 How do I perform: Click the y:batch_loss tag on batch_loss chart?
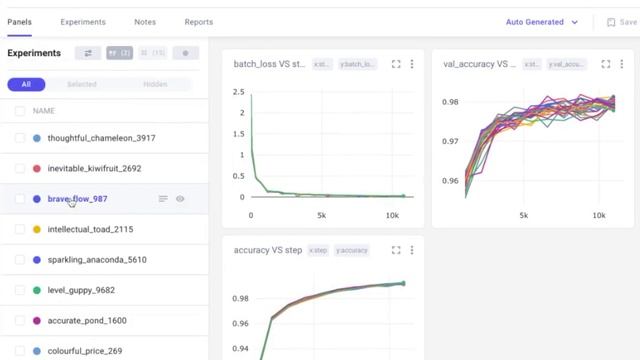click(x=358, y=64)
